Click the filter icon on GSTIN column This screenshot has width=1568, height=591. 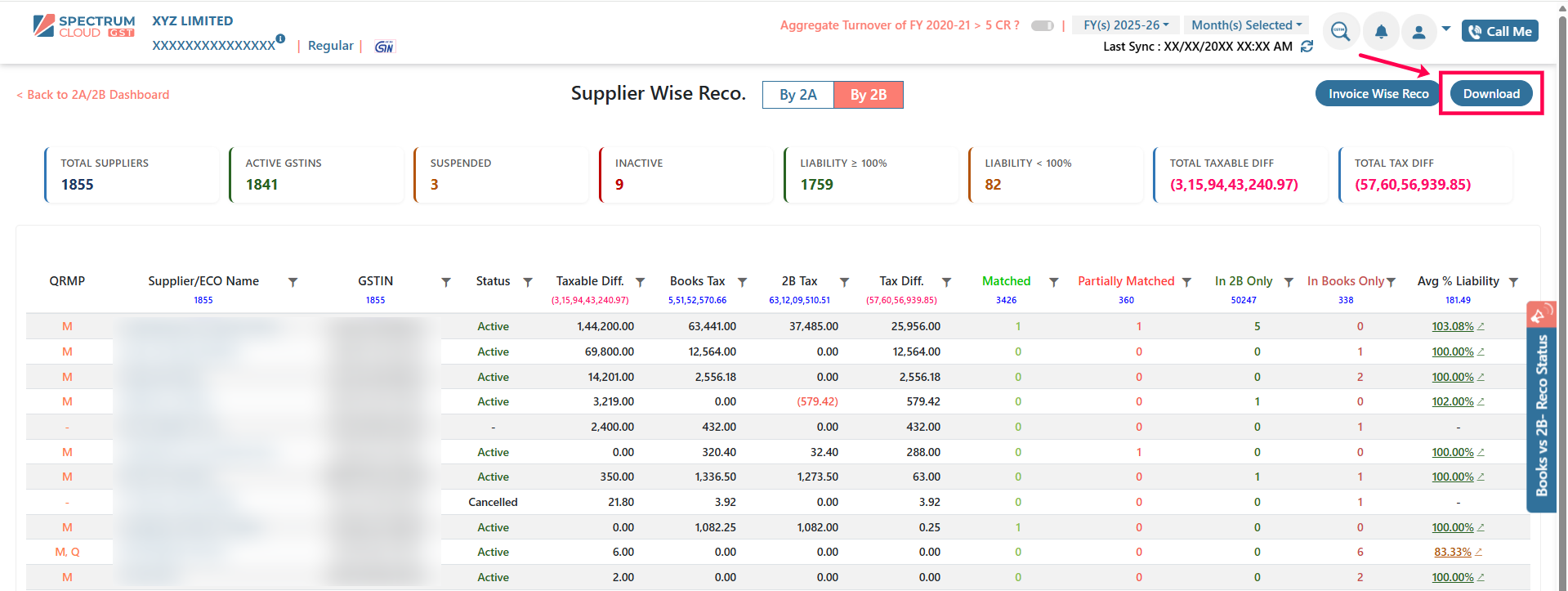pos(446,282)
